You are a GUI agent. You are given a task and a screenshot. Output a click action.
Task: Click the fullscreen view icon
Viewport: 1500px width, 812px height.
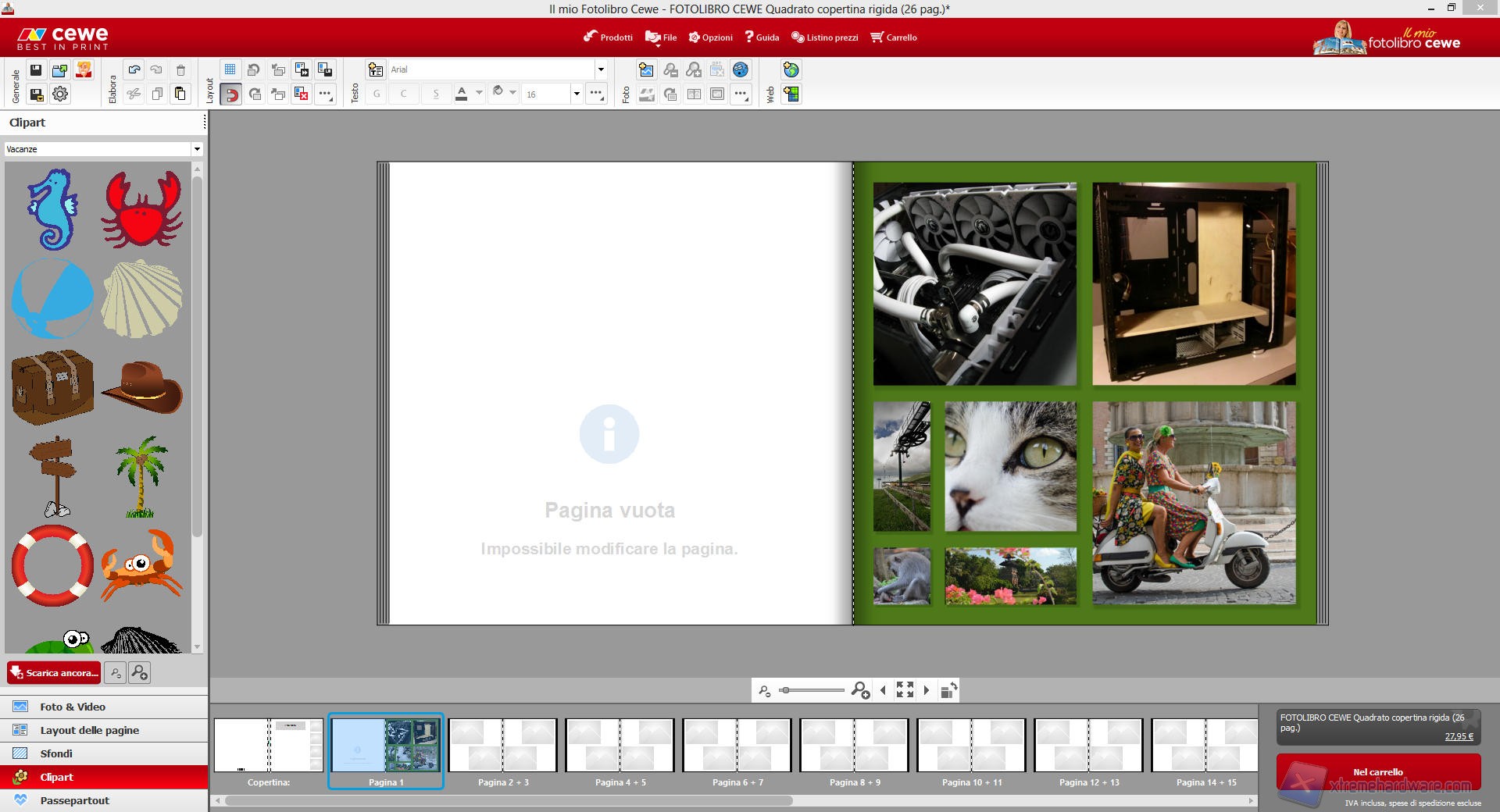click(x=905, y=690)
